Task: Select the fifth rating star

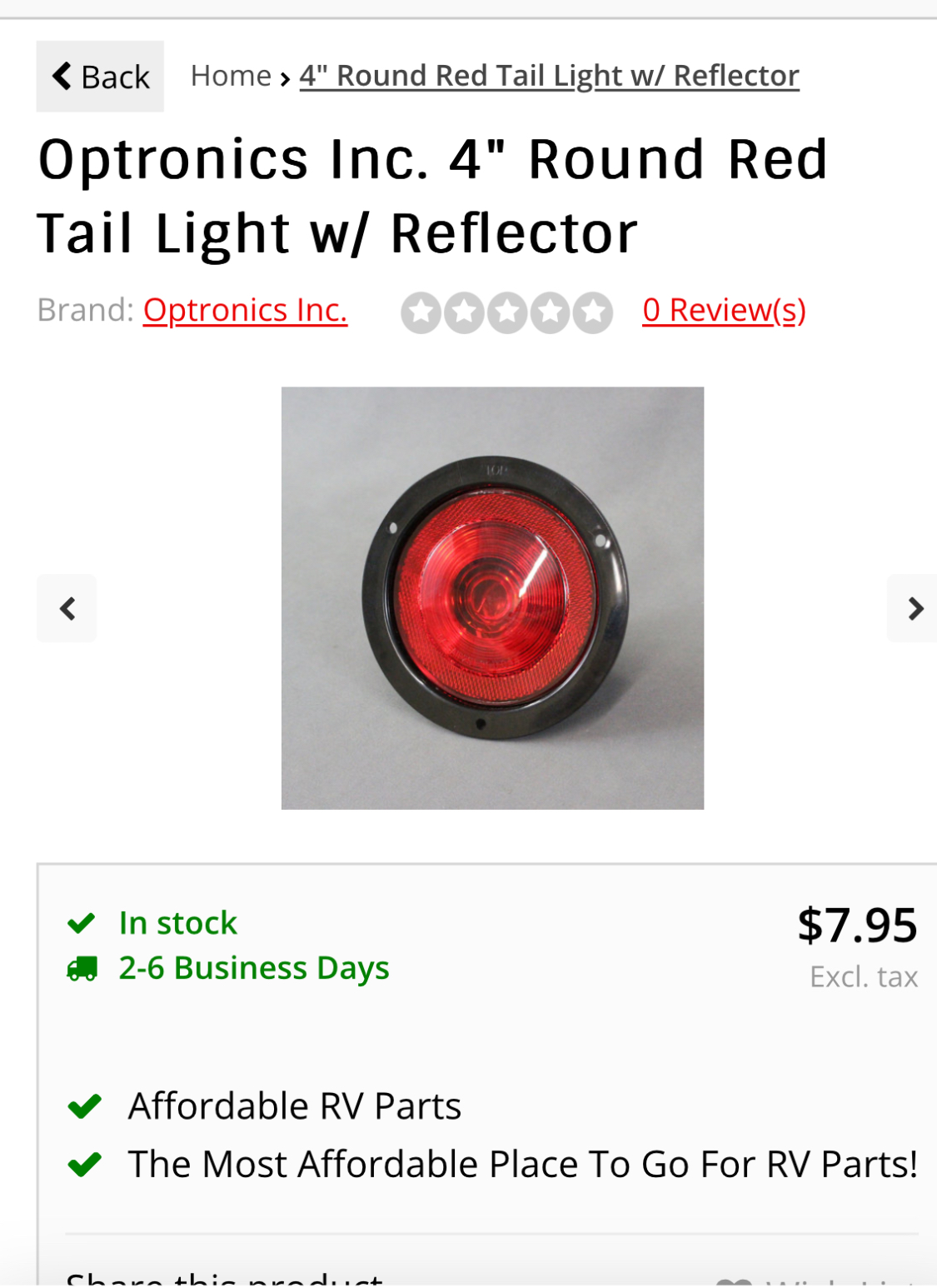Action: click(x=593, y=313)
